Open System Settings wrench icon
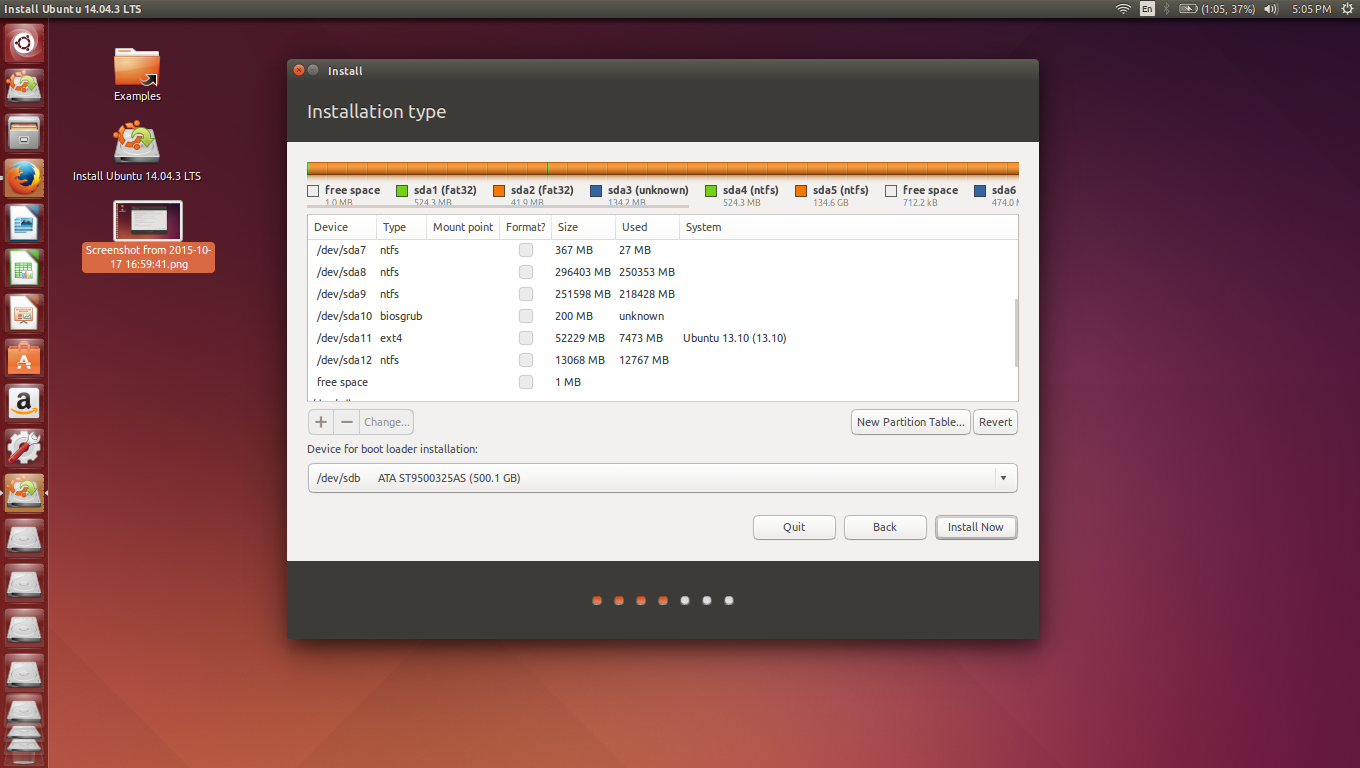Screen dimensions: 1360x768 tap(24, 448)
